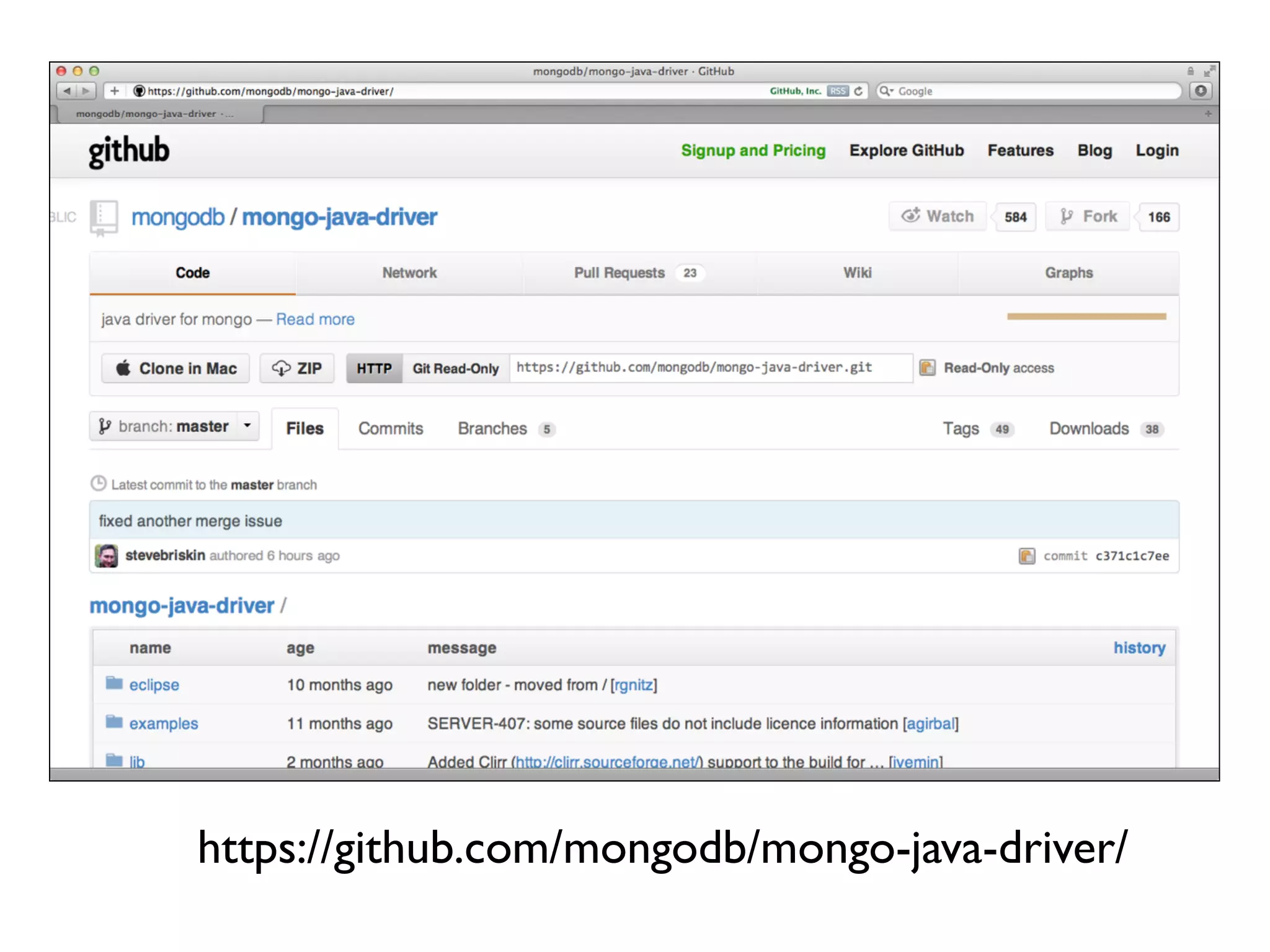Image resolution: width=1270 pixels, height=952 pixels.
Task: Open the Graphs tab
Action: 1068,273
